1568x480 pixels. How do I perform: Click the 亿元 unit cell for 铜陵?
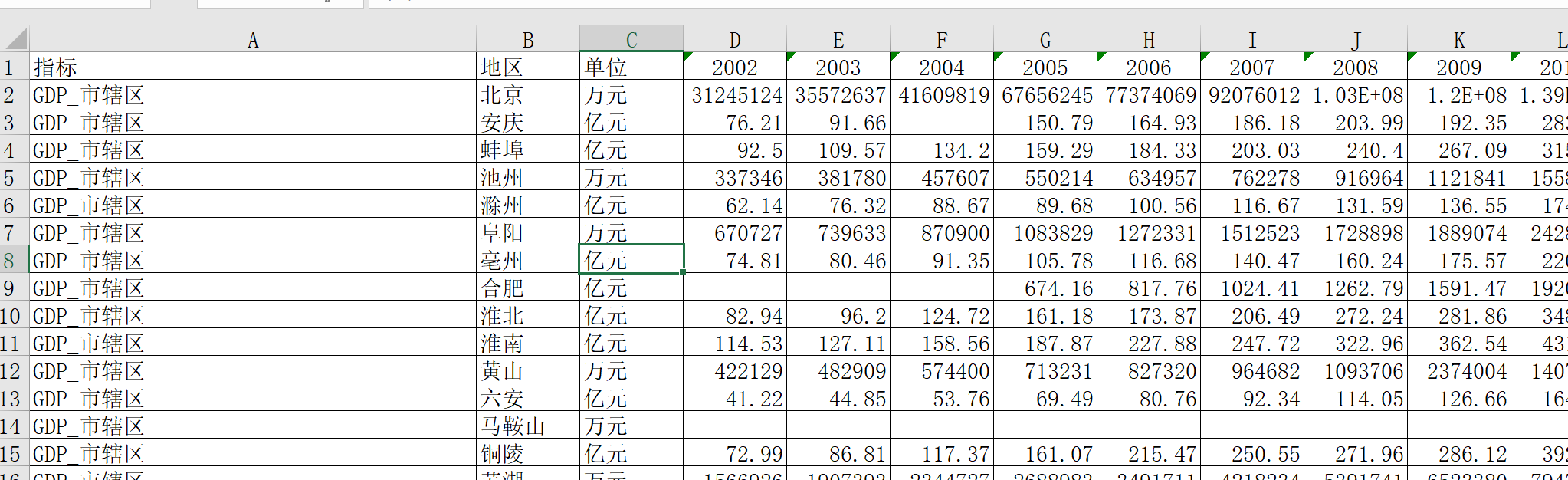pos(631,453)
